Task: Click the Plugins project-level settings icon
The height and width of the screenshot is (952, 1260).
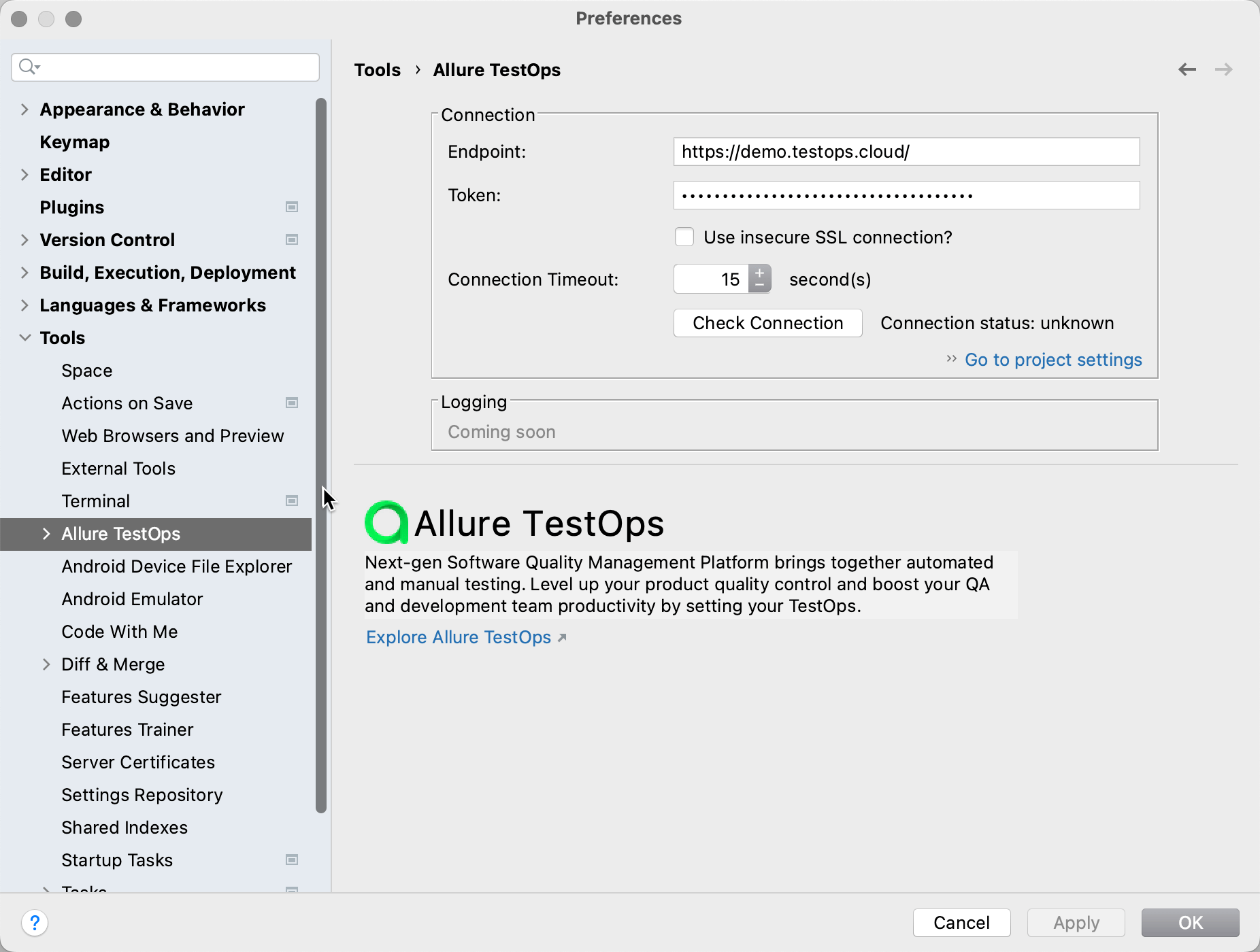Action: pyautogui.click(x=292, y=207)
